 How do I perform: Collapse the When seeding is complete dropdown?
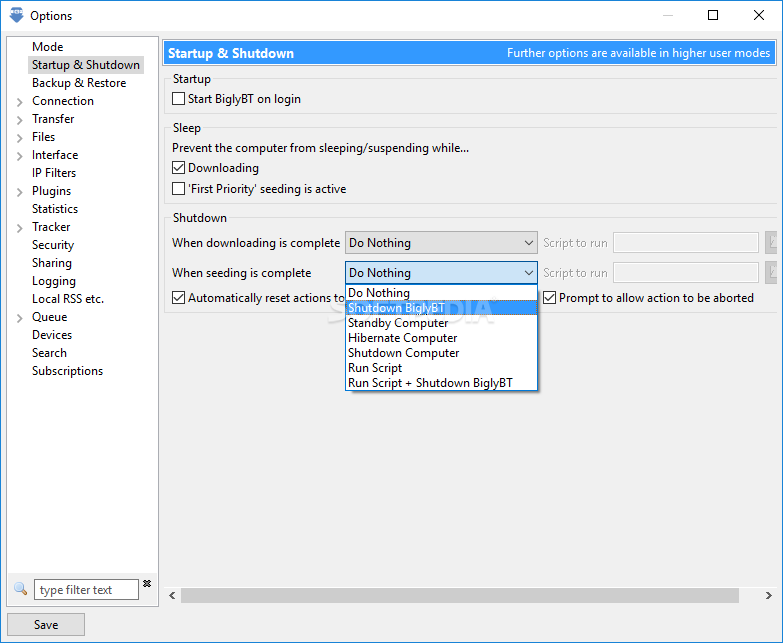click(x=441, y=273)
